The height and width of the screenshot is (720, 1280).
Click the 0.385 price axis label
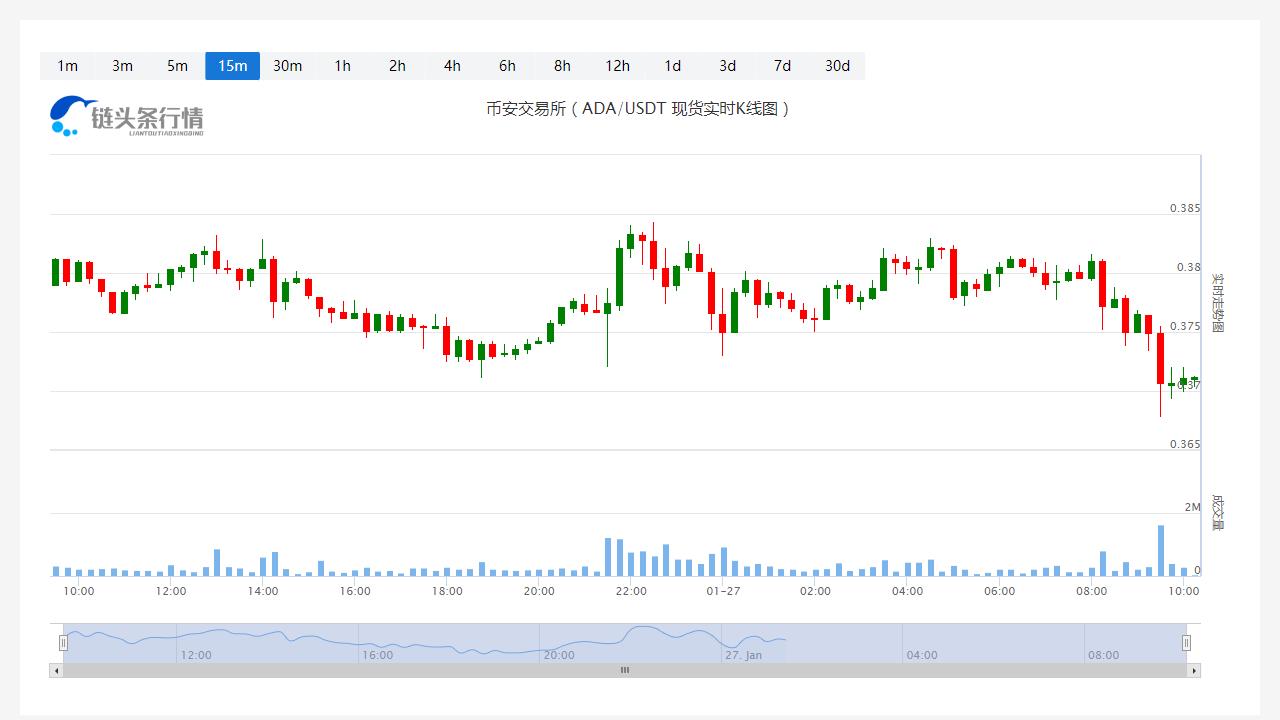point(1185,209)
